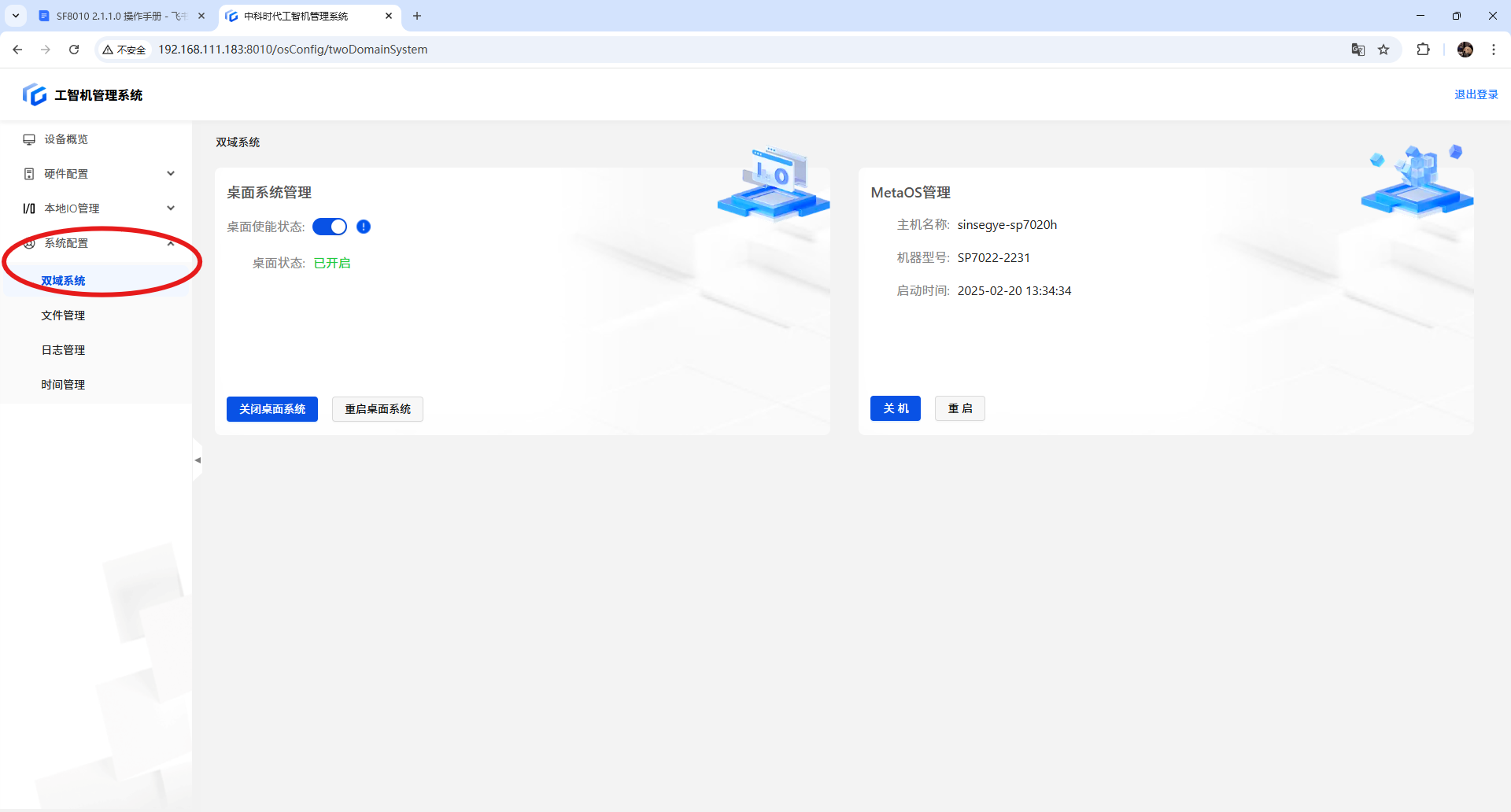
Task: Click the boot time 2025-02-20 13:34:34
Action: point(1014,291)
